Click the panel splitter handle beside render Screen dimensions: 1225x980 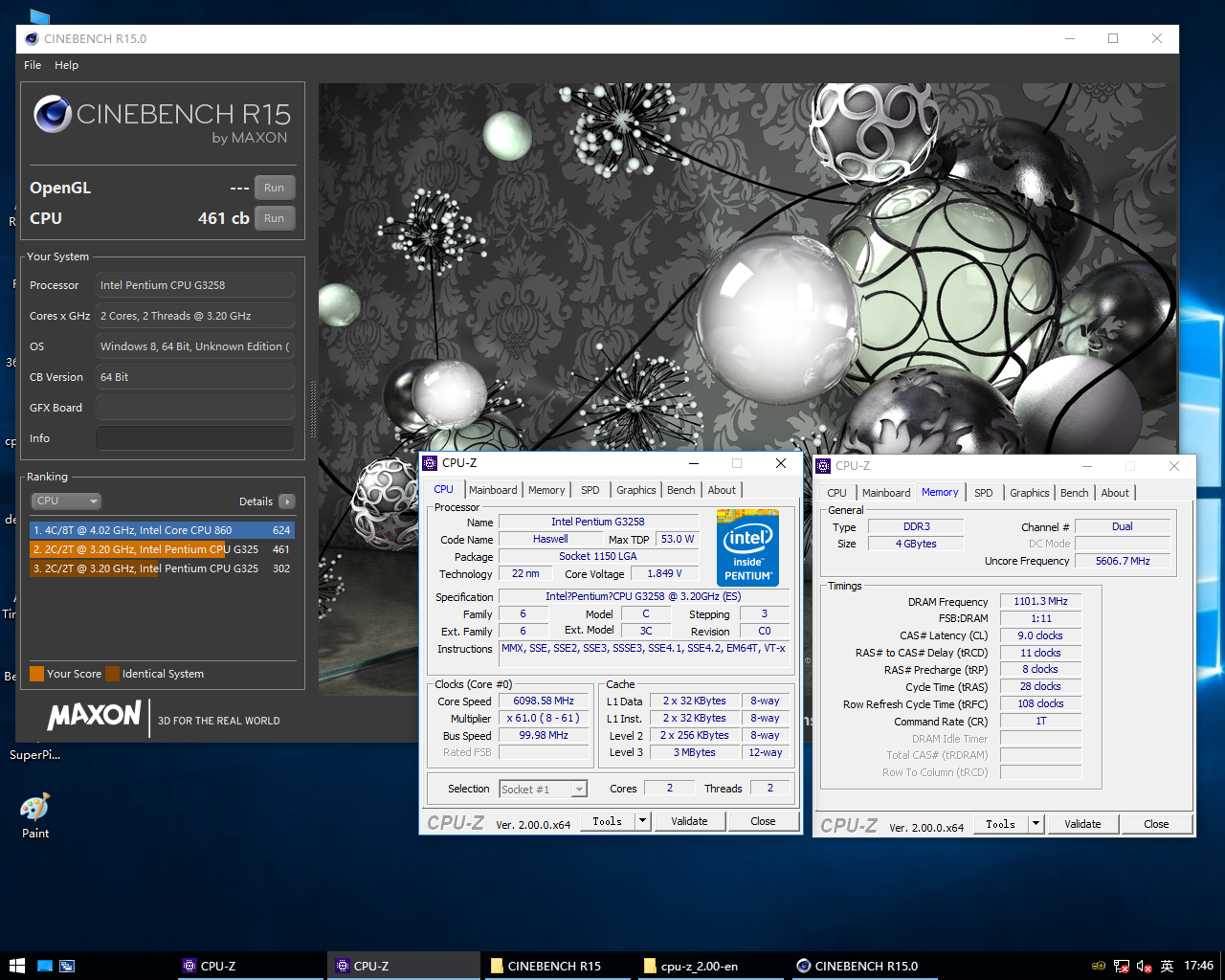tap(312, 409)
